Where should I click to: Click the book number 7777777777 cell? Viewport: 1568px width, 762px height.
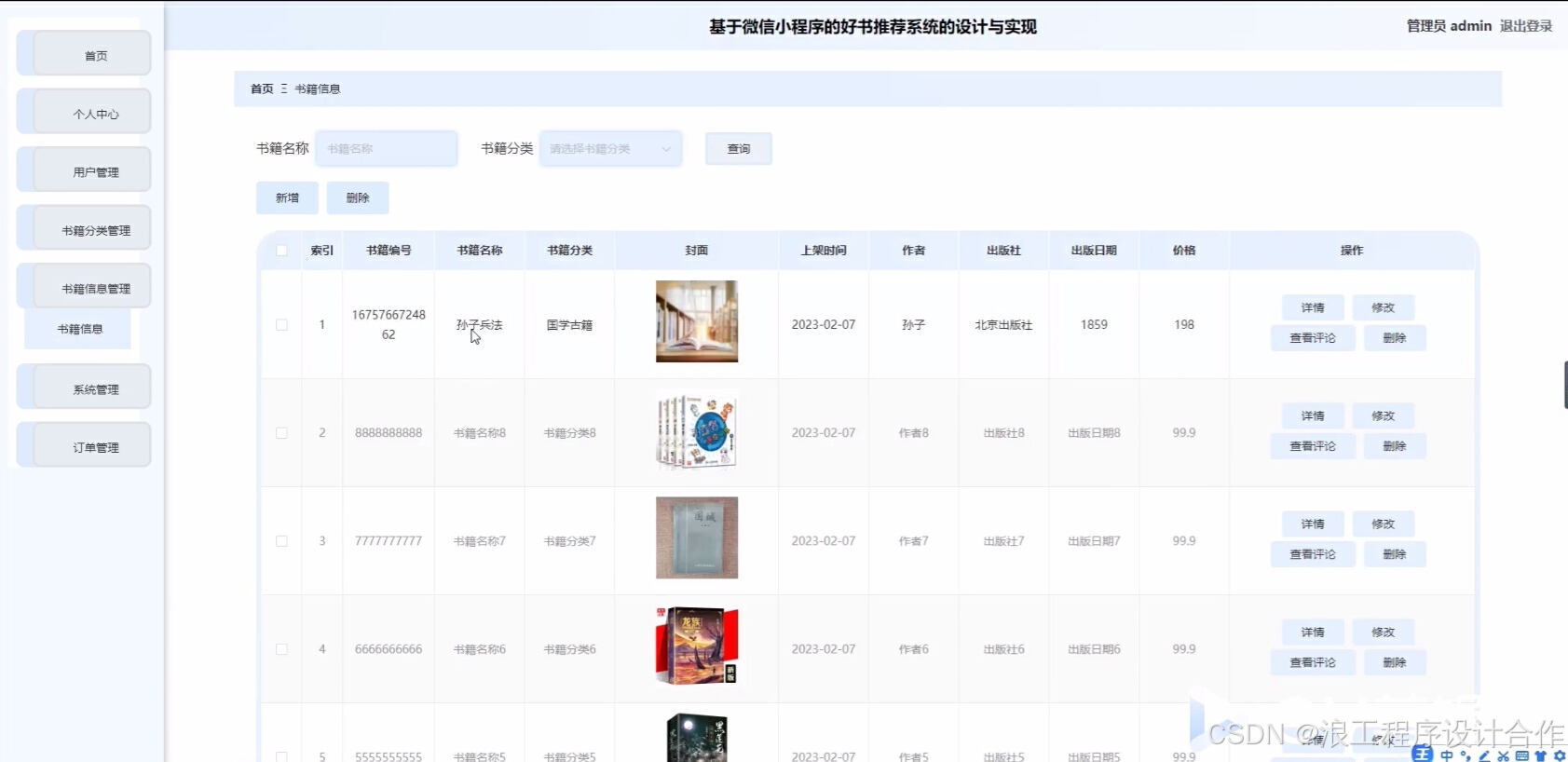pyautogui.click(x=389, y=541)
